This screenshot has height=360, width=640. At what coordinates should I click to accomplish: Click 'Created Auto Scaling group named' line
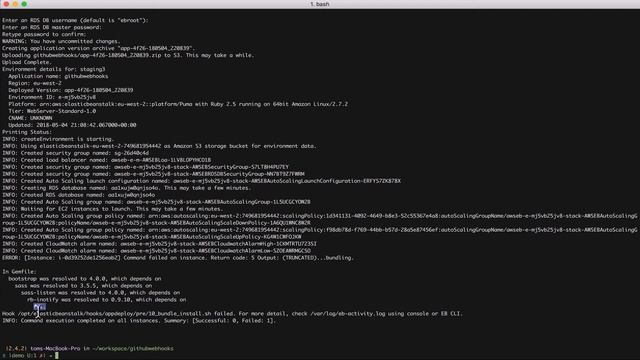tap(156, 202)
